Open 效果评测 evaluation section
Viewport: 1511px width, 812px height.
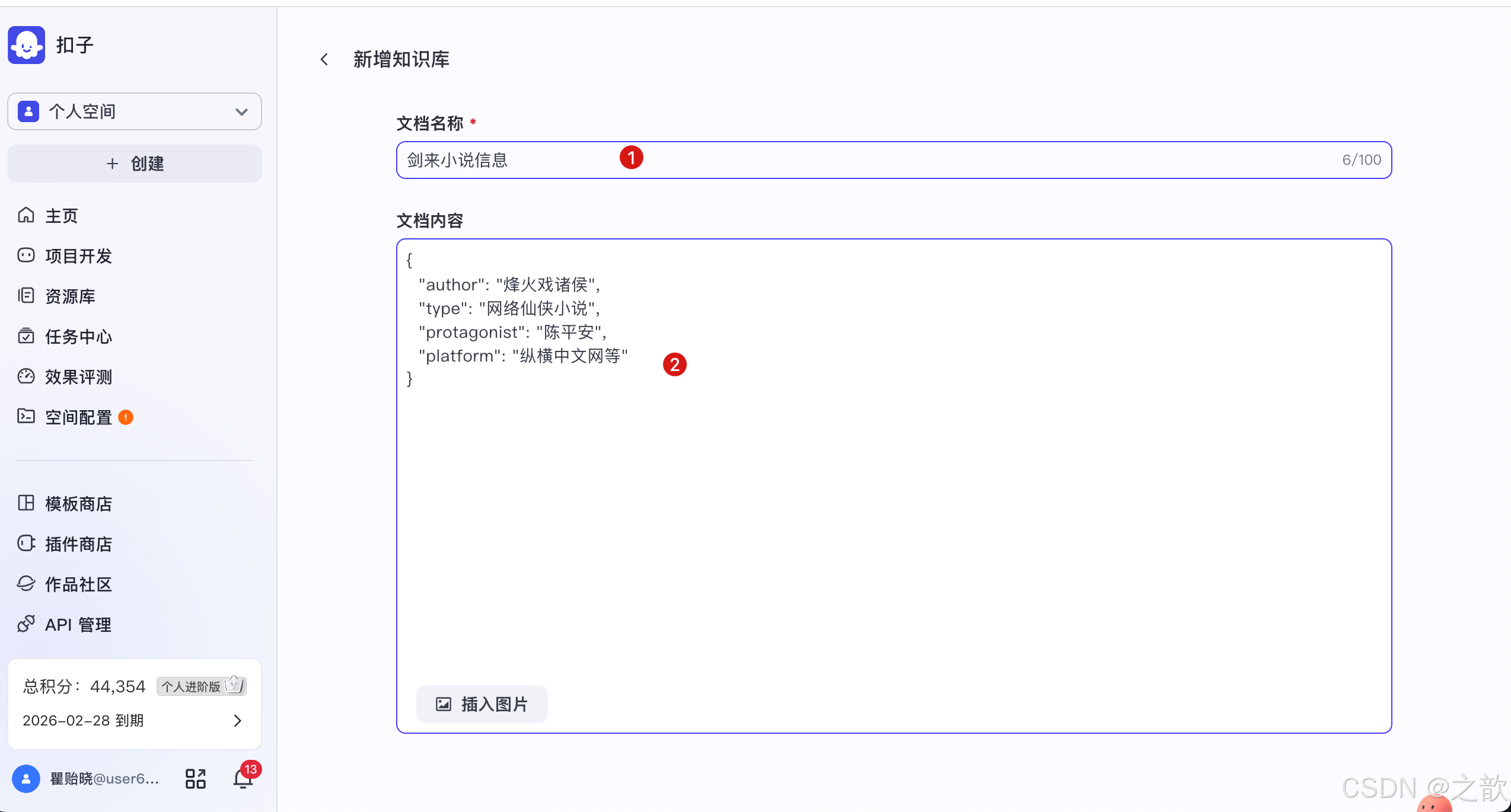(79, 376)
